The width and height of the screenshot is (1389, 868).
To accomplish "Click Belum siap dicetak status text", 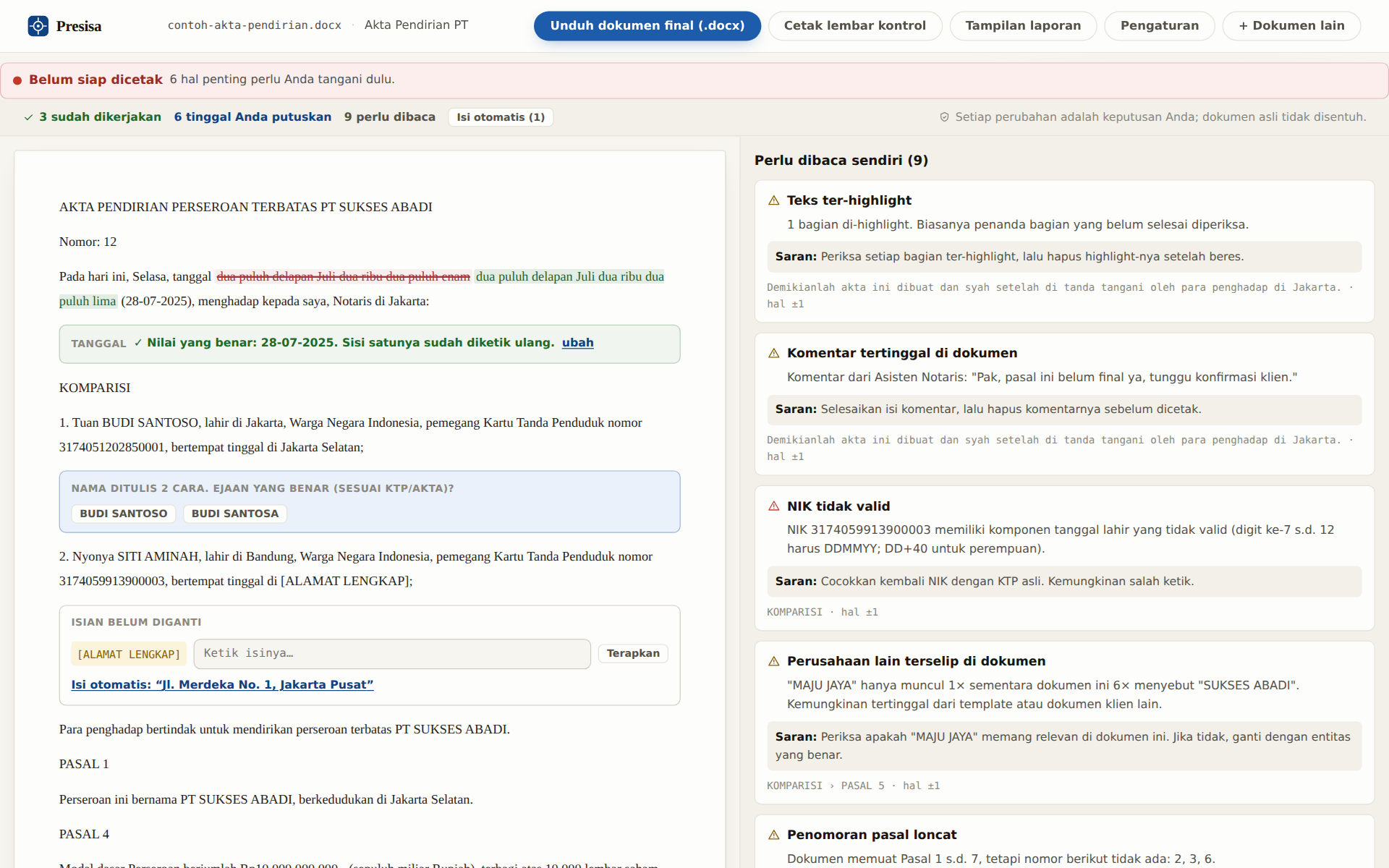I will pos(95,80).
